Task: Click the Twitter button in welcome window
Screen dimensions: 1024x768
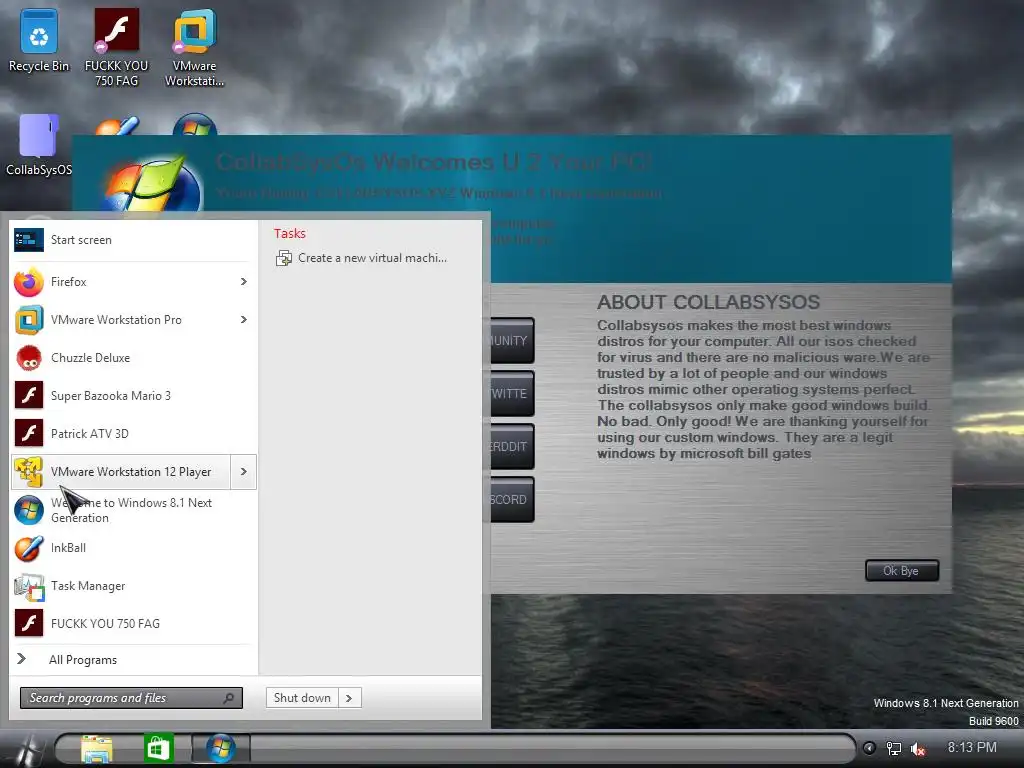Action: coord(512,393)
